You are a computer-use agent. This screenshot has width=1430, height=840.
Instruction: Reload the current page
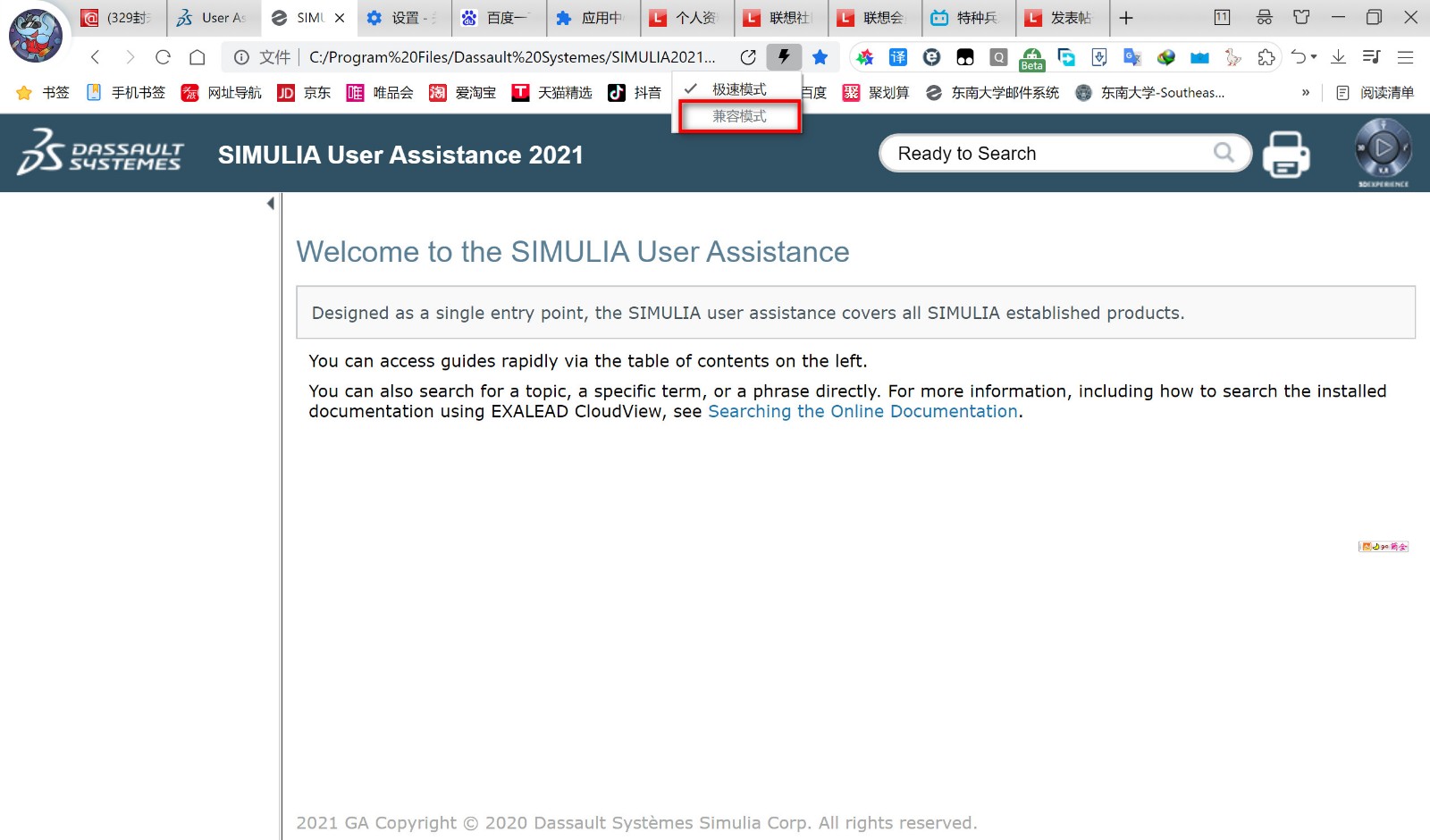tap(163, 57)
